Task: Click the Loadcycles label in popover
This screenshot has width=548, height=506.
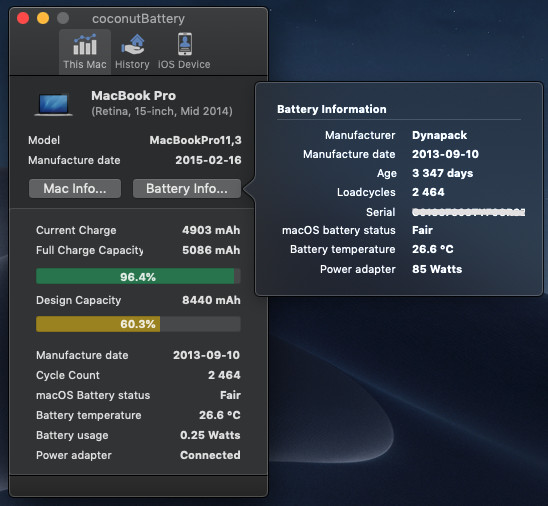Action: [366, 193]
